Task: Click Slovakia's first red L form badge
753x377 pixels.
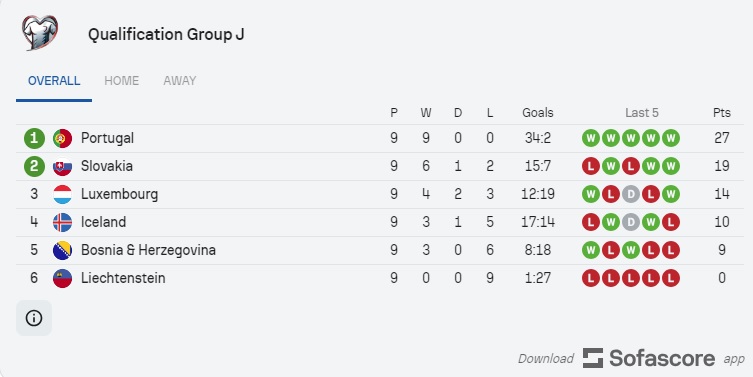Action: [591, 166]
